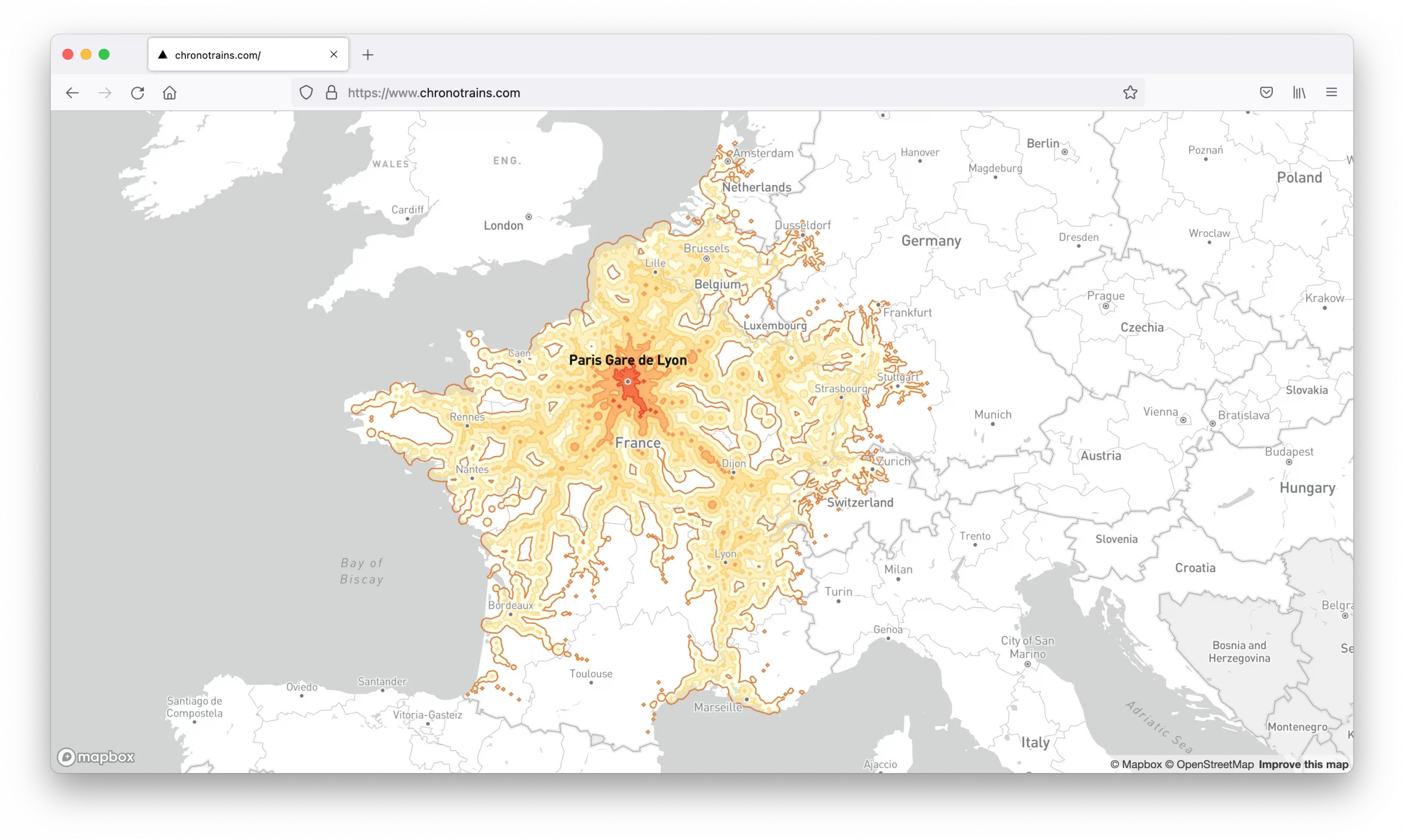Click the London city label on map
The image size is (1404, 840).
click(x=503, y=225)
